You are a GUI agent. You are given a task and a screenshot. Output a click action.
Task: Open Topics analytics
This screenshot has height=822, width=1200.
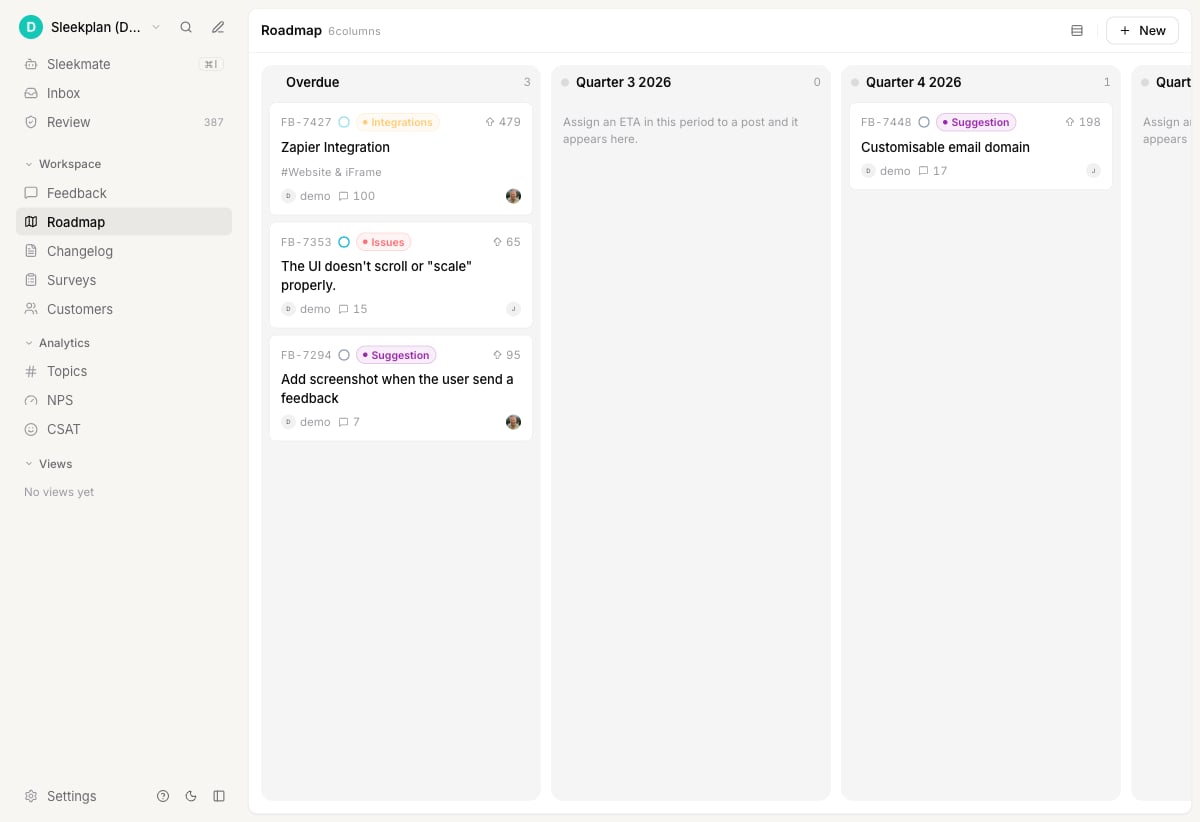click(x=124, y=371)
